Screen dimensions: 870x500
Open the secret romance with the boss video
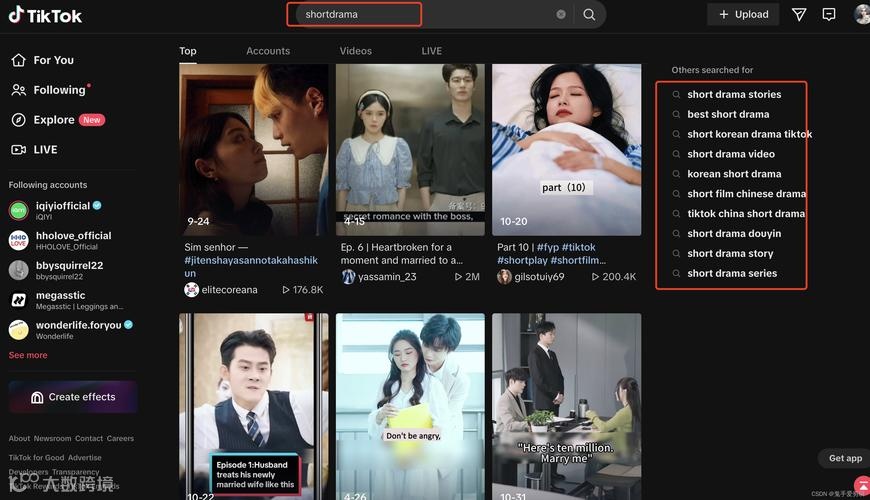tap(410, 150)
